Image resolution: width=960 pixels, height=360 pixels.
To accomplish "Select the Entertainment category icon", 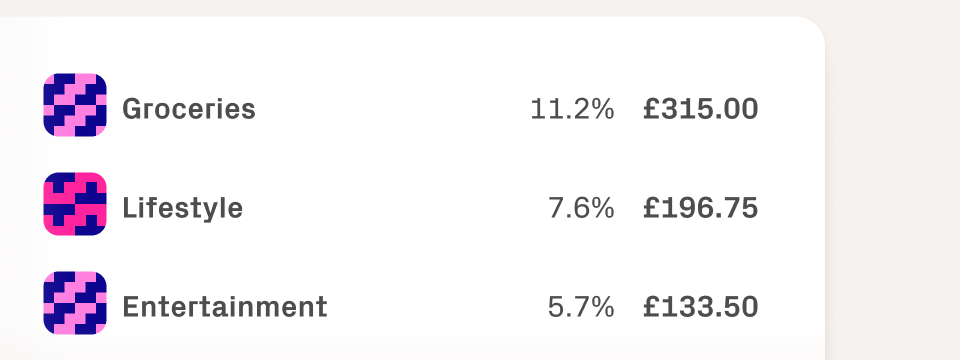I will 75,303.
